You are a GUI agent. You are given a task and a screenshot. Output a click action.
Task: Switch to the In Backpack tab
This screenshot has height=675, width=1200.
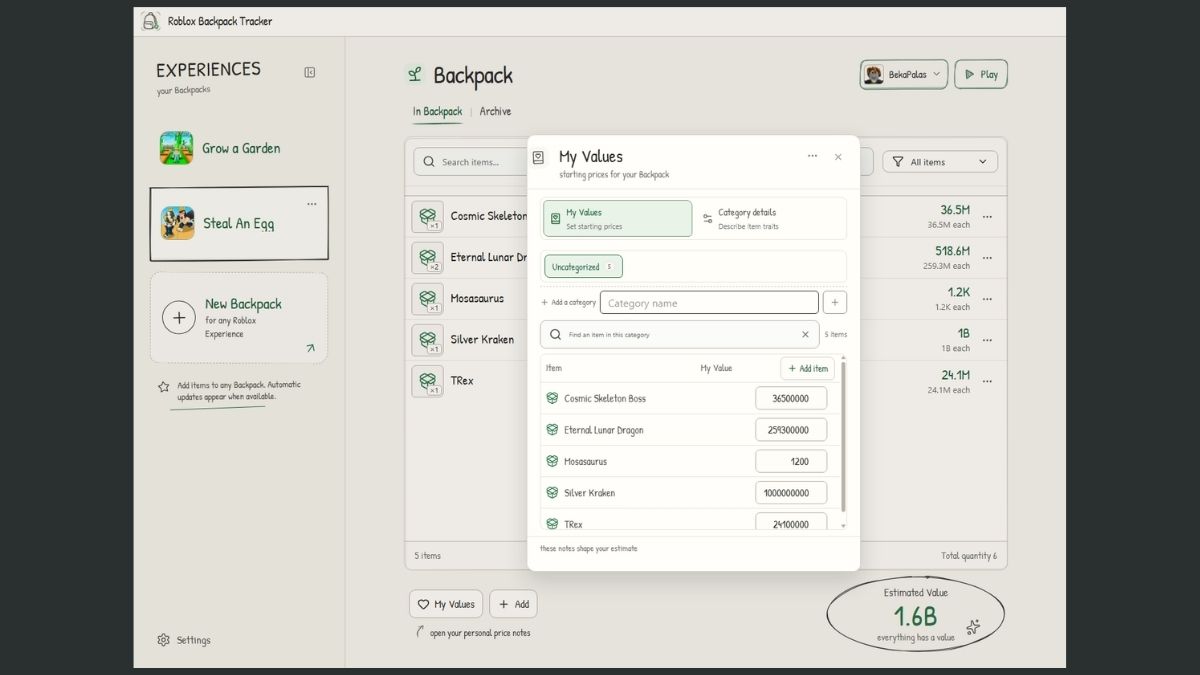pos(437,112)
